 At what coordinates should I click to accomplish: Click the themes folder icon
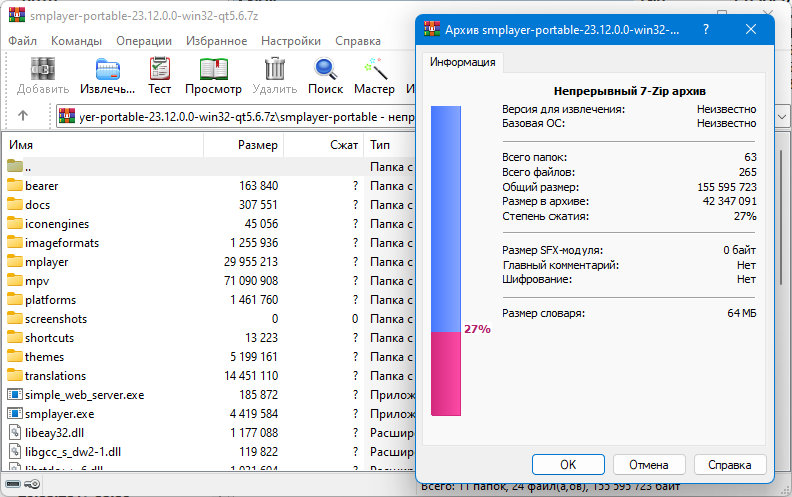pos(15,357)
